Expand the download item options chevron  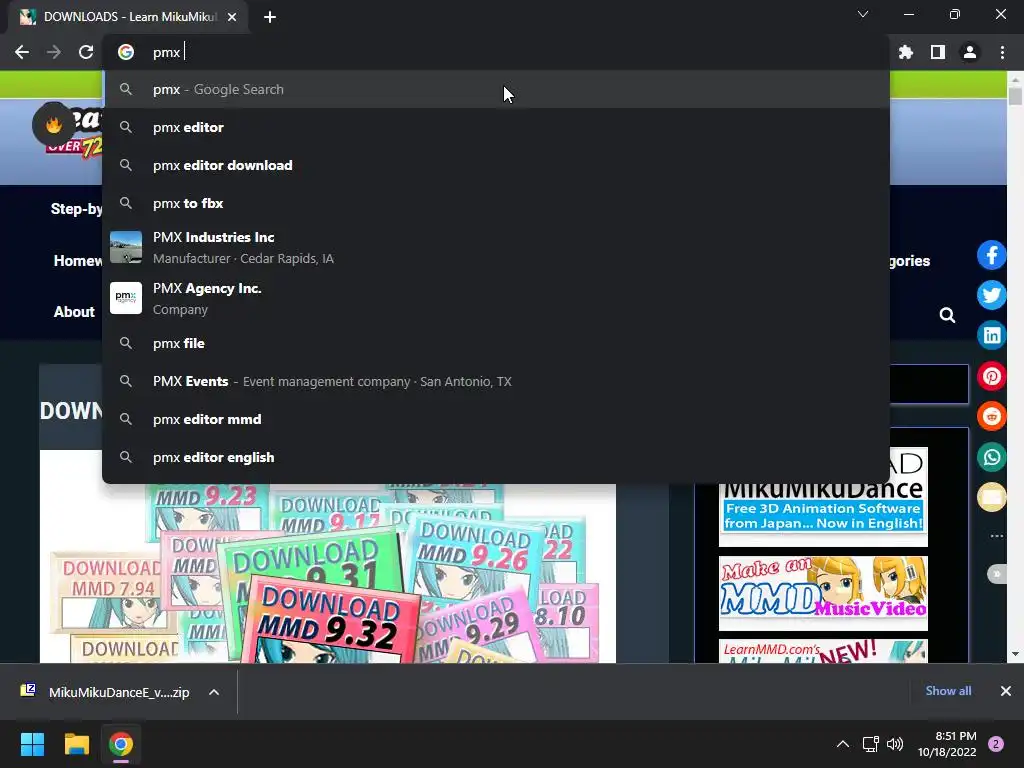tap(214, 692)
